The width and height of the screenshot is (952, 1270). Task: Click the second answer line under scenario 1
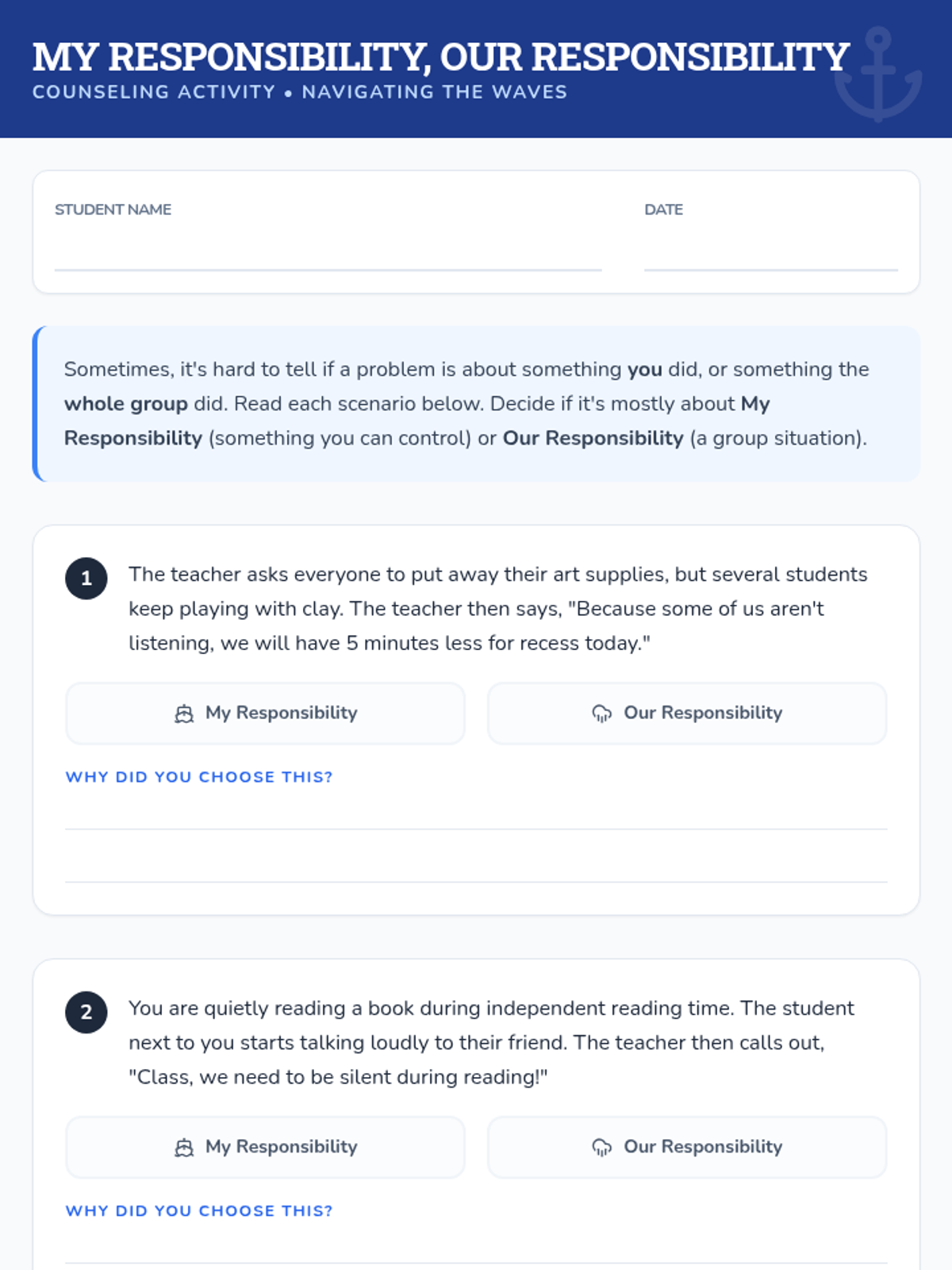pyautogui.click(x=476, y=865)
